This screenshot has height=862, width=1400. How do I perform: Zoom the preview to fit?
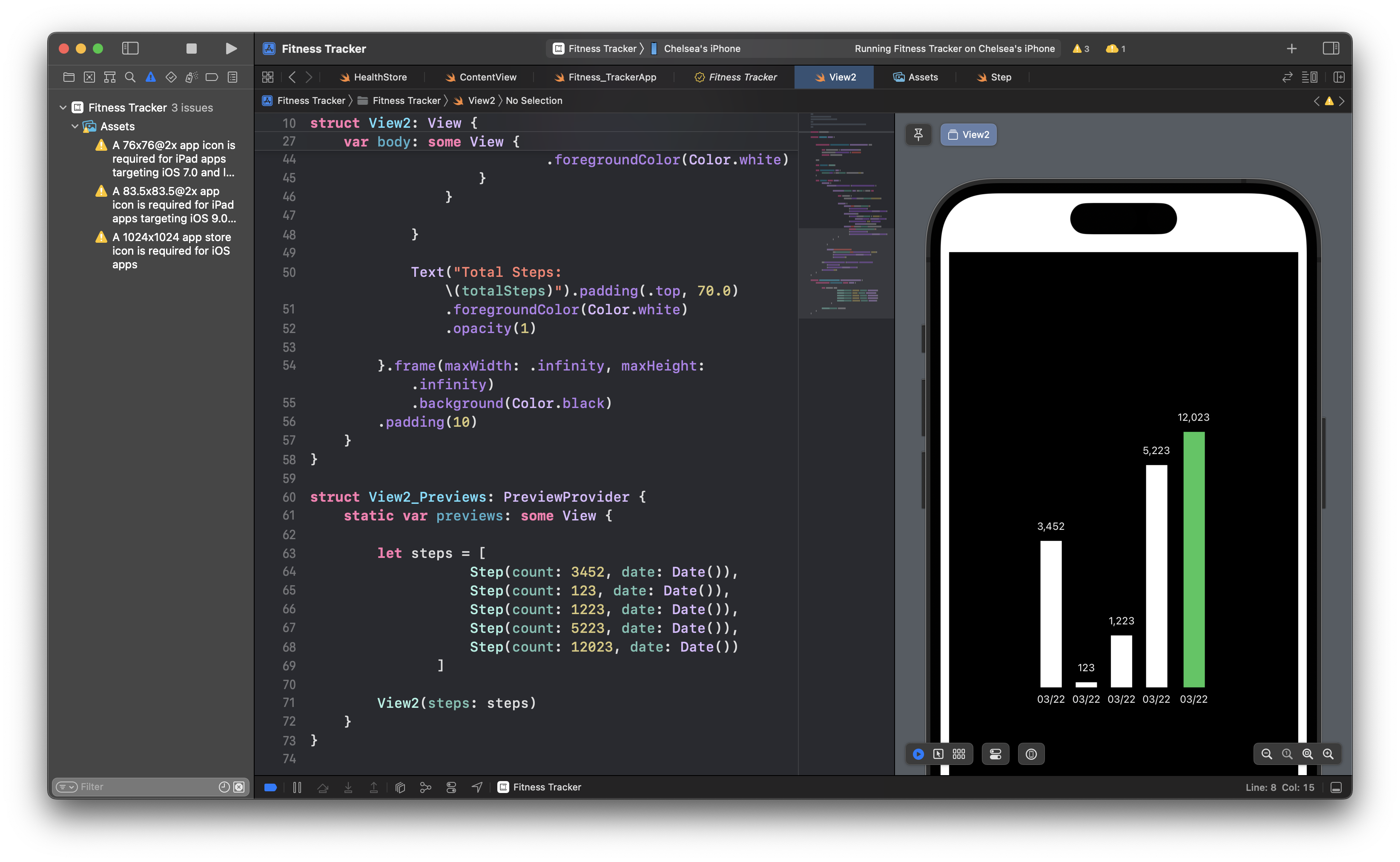tap(1308, 754)
